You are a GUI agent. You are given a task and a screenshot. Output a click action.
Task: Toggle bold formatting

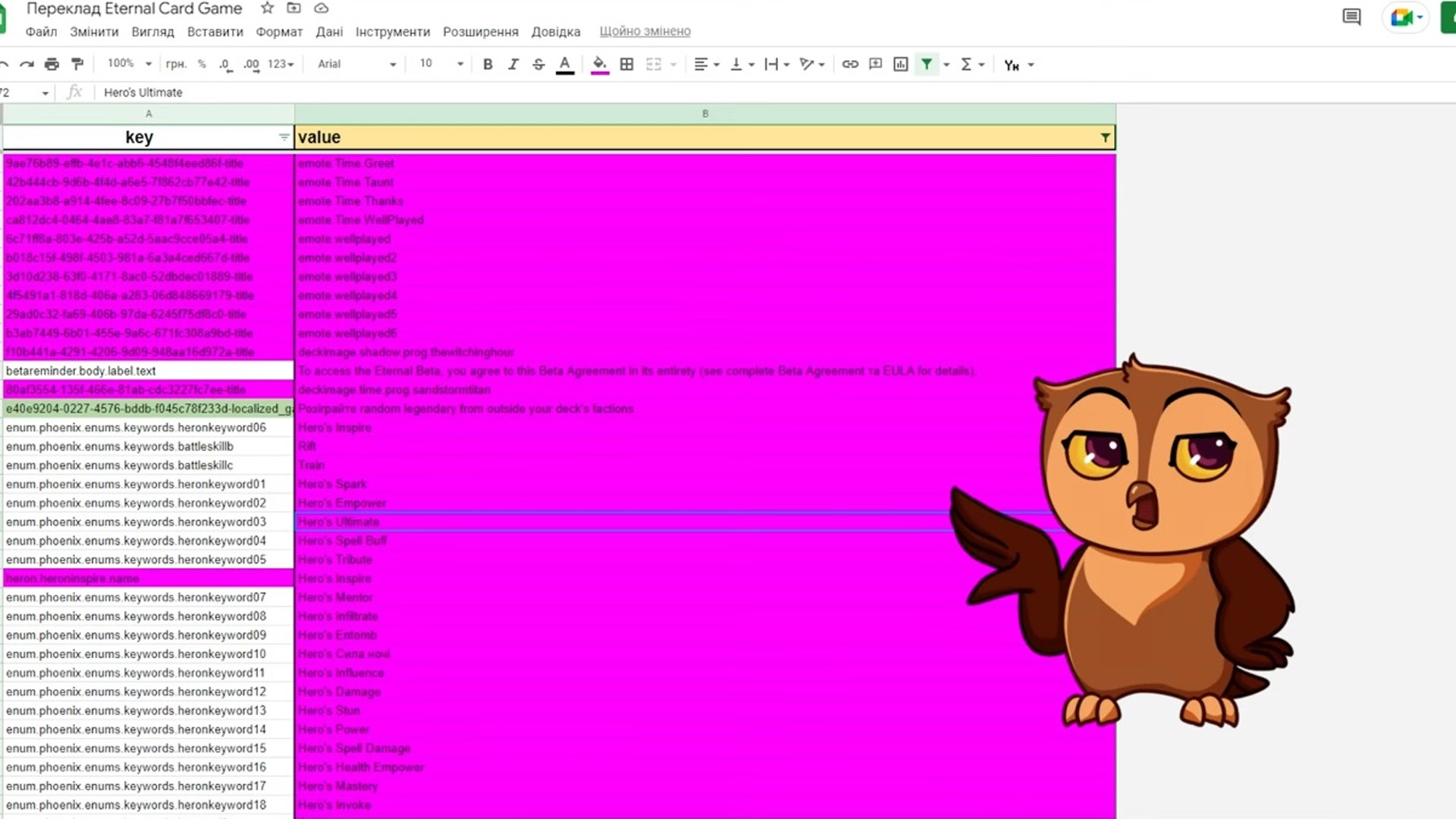488,64
